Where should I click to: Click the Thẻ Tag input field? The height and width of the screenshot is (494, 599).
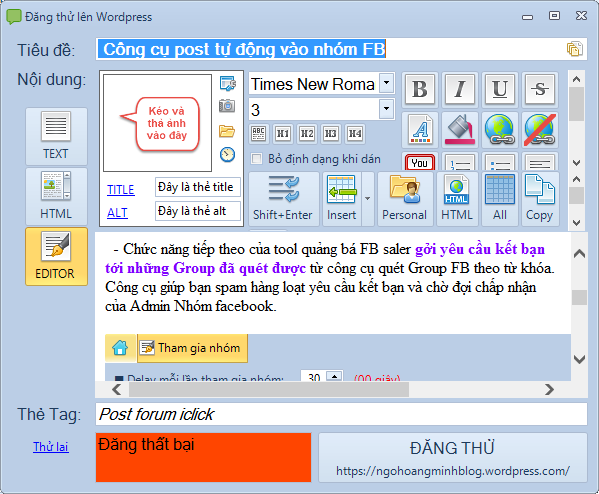341,414
